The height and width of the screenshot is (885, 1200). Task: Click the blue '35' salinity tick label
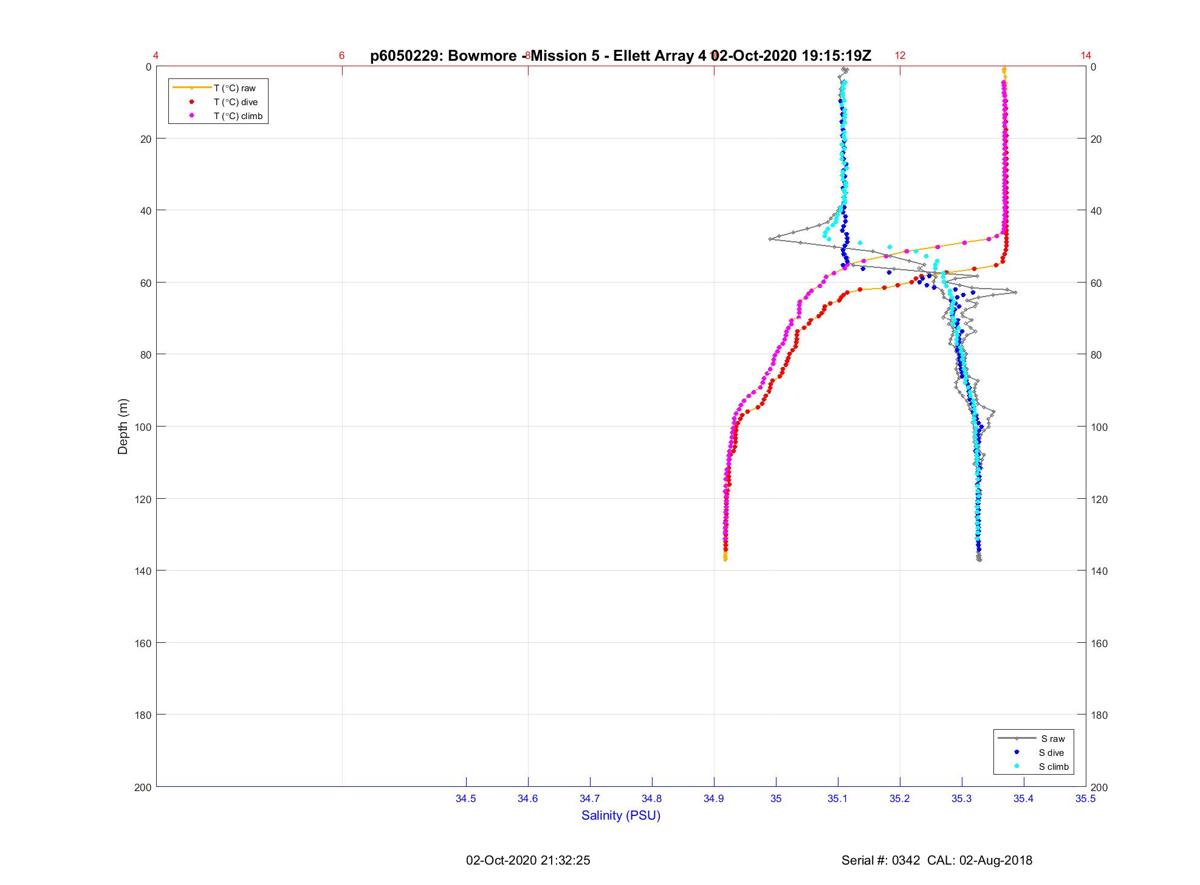776,799
